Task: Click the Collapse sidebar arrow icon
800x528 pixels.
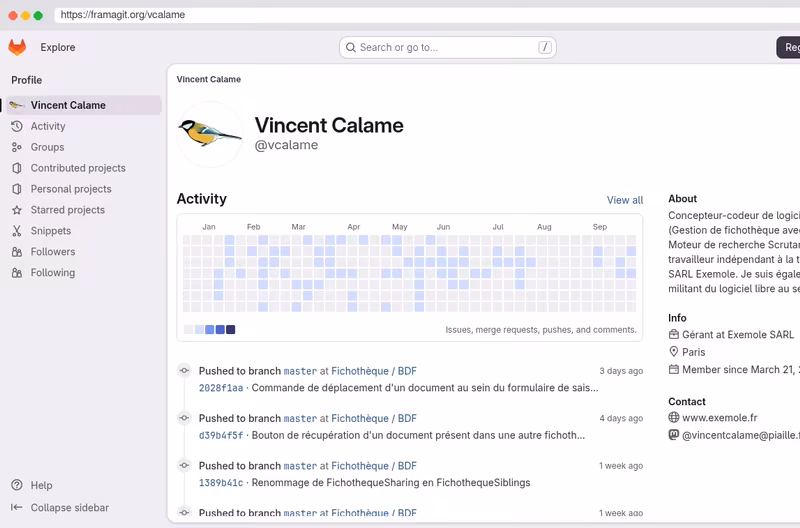Action: coord(17,508)
